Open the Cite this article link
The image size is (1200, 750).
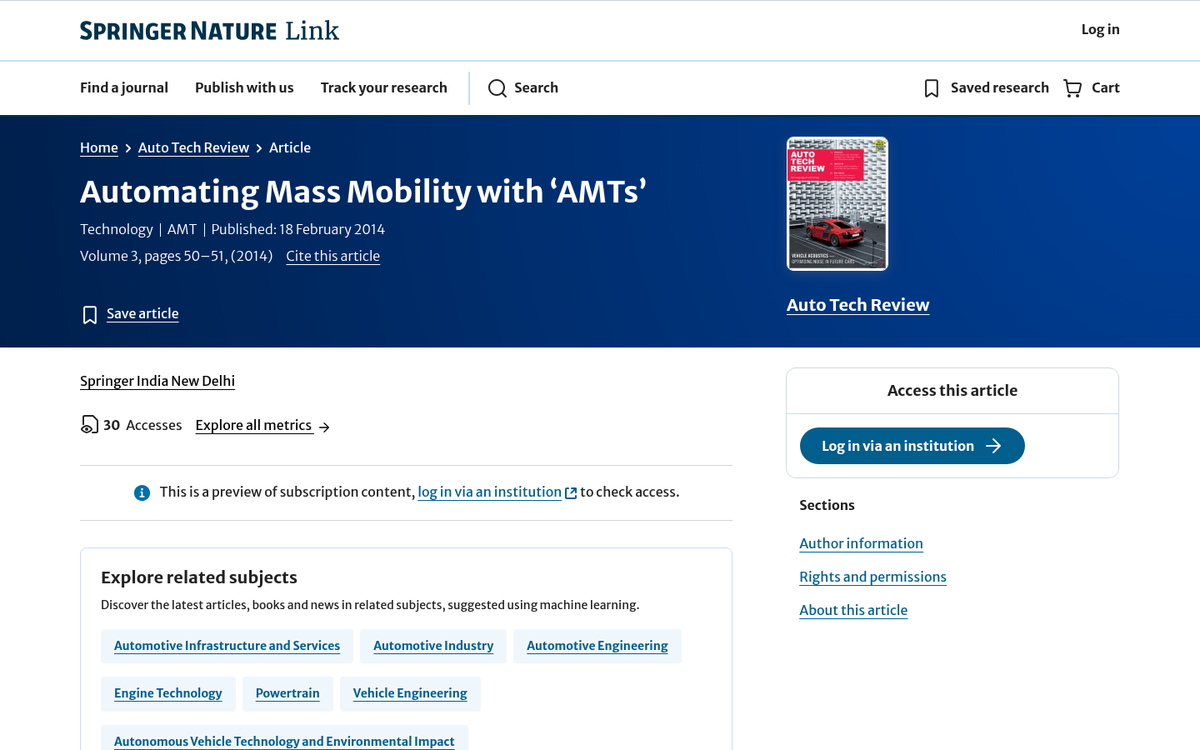click(x=333, y=256)
